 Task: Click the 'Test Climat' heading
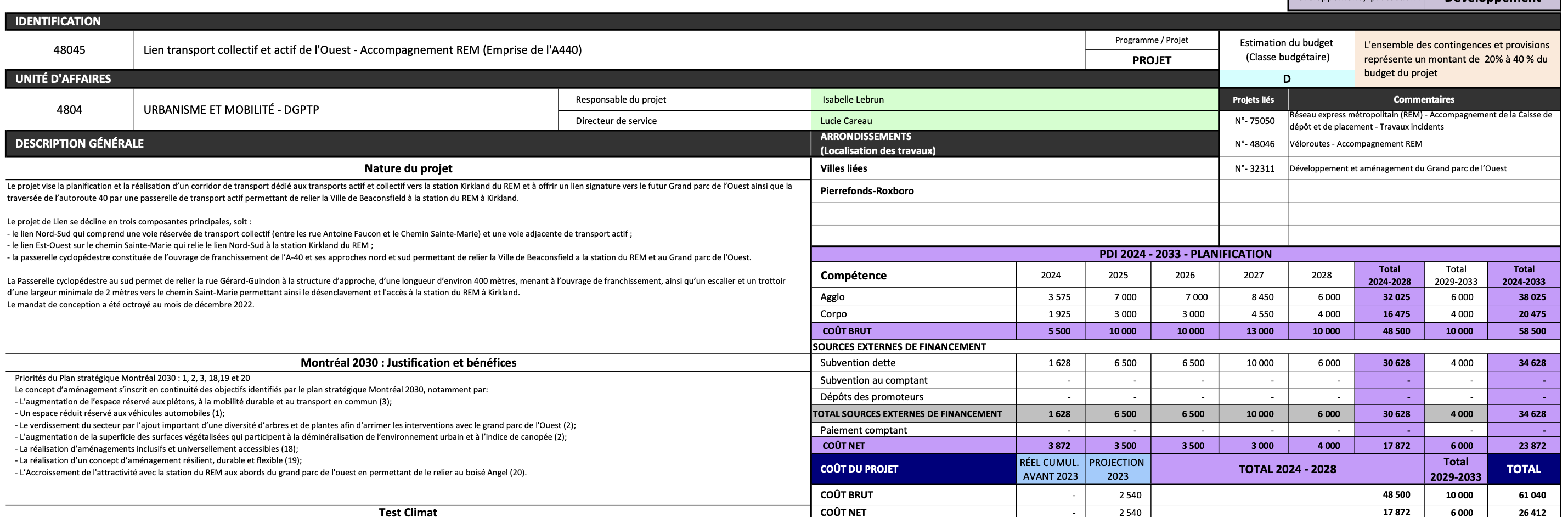(408, 512)
